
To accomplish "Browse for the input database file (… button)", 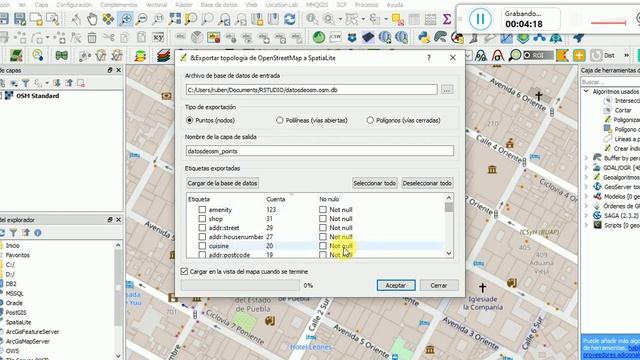I will coord(447,89).
